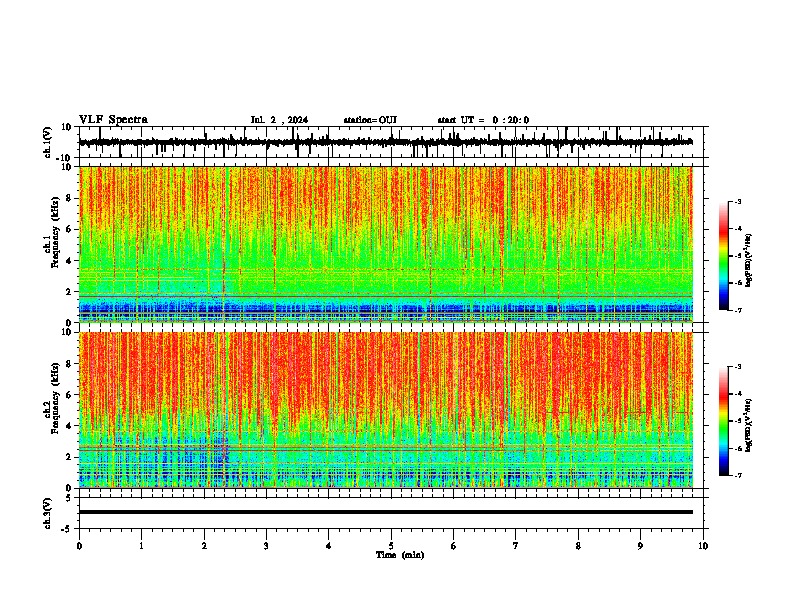Click the ch.1 colorbar log(PSD) label
This screenshot has height=612, width=792.
coord(749,261)
